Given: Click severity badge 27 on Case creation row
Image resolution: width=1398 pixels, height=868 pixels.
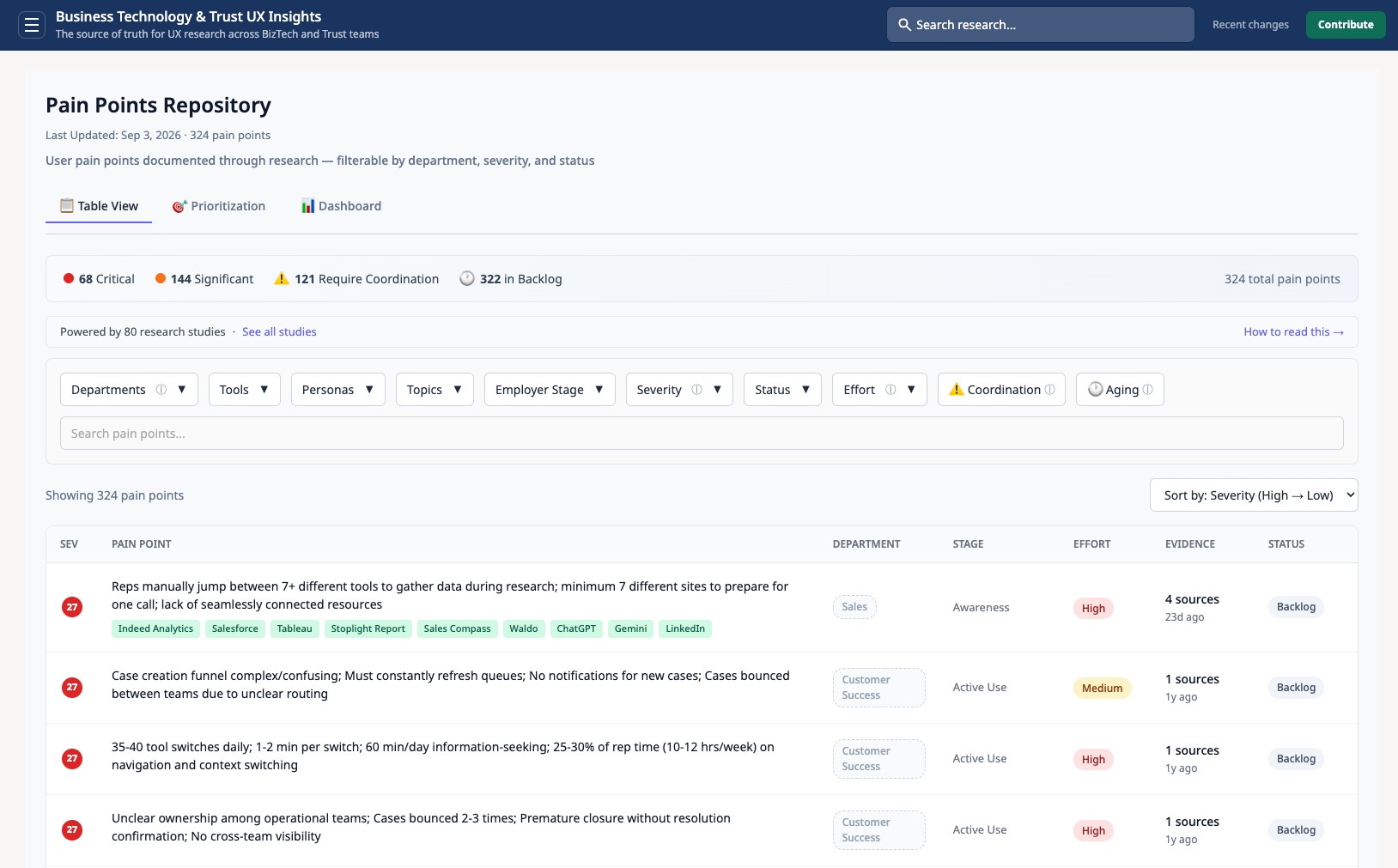Looking at the screenshot, I should (x=72, y=687).
